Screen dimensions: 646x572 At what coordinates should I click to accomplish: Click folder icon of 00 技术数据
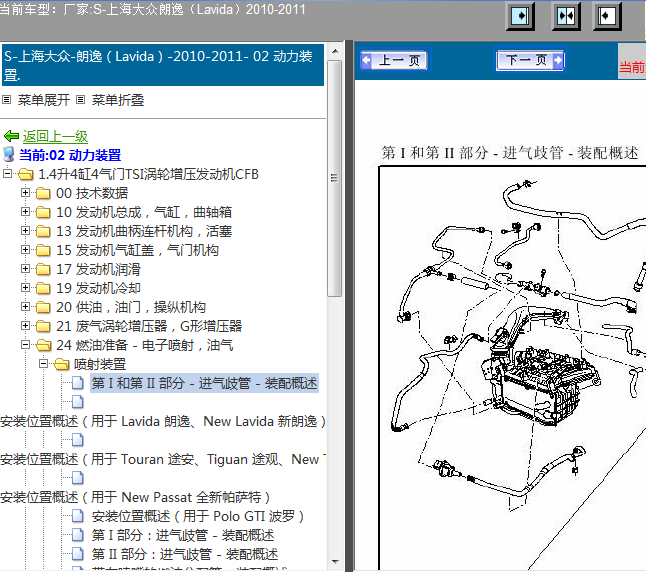pos(43,193)
